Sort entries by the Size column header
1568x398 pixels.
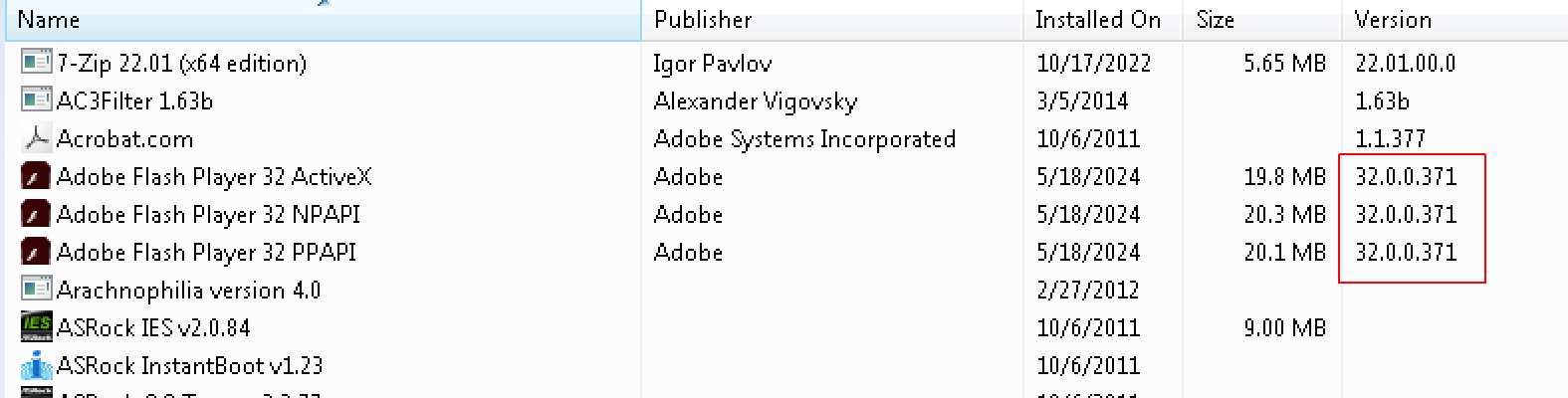1261,20
